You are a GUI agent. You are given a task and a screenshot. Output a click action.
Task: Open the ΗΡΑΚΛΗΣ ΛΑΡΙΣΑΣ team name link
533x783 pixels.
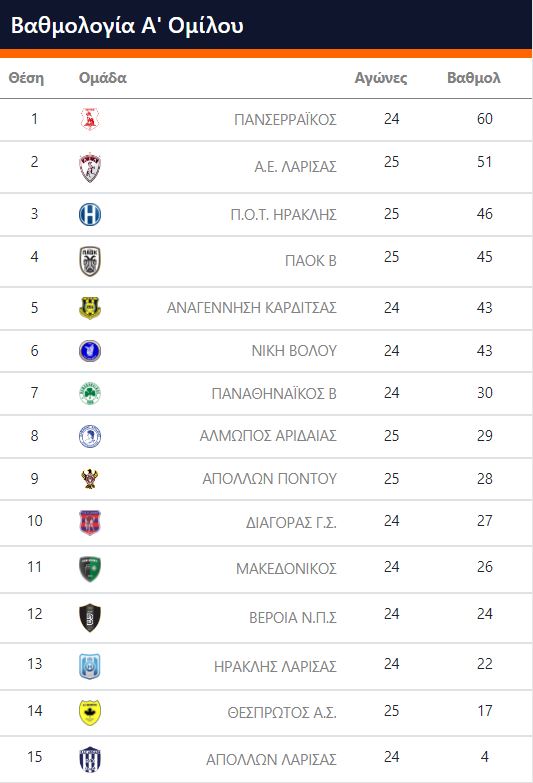click(275, 667)
